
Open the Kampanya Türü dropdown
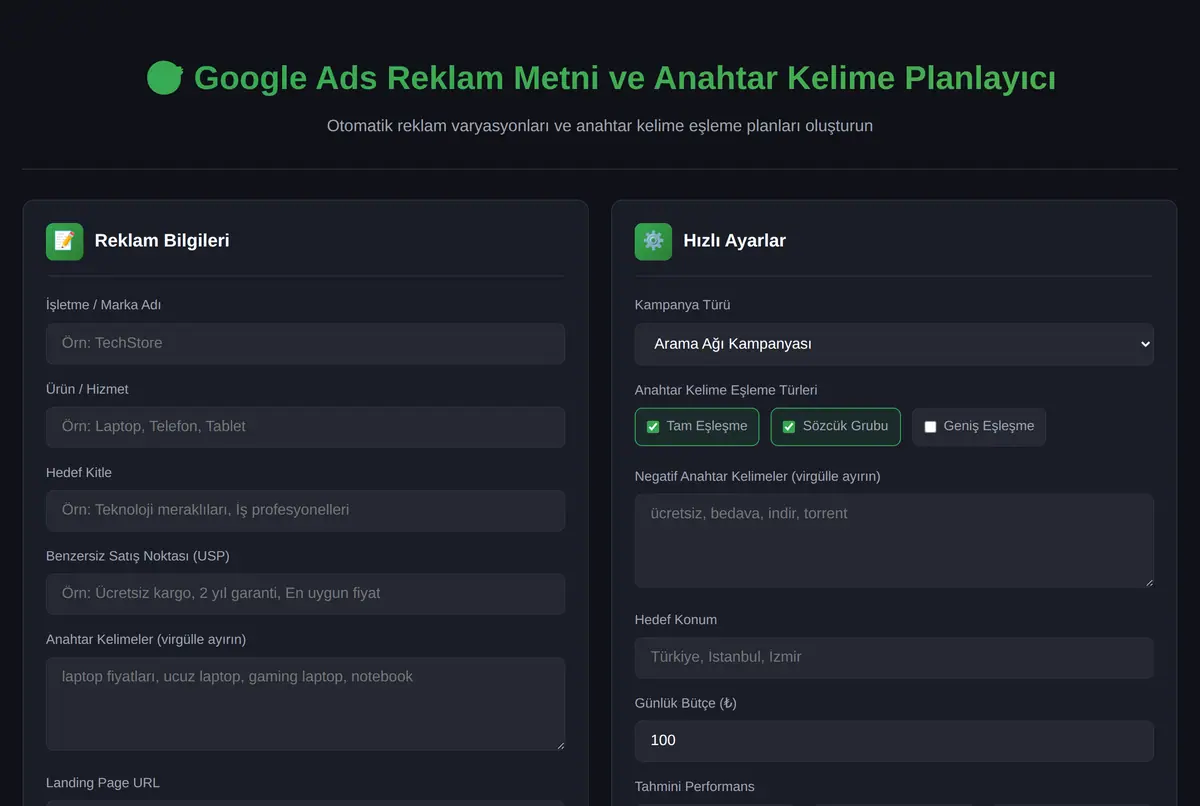(x=894, y=344)
